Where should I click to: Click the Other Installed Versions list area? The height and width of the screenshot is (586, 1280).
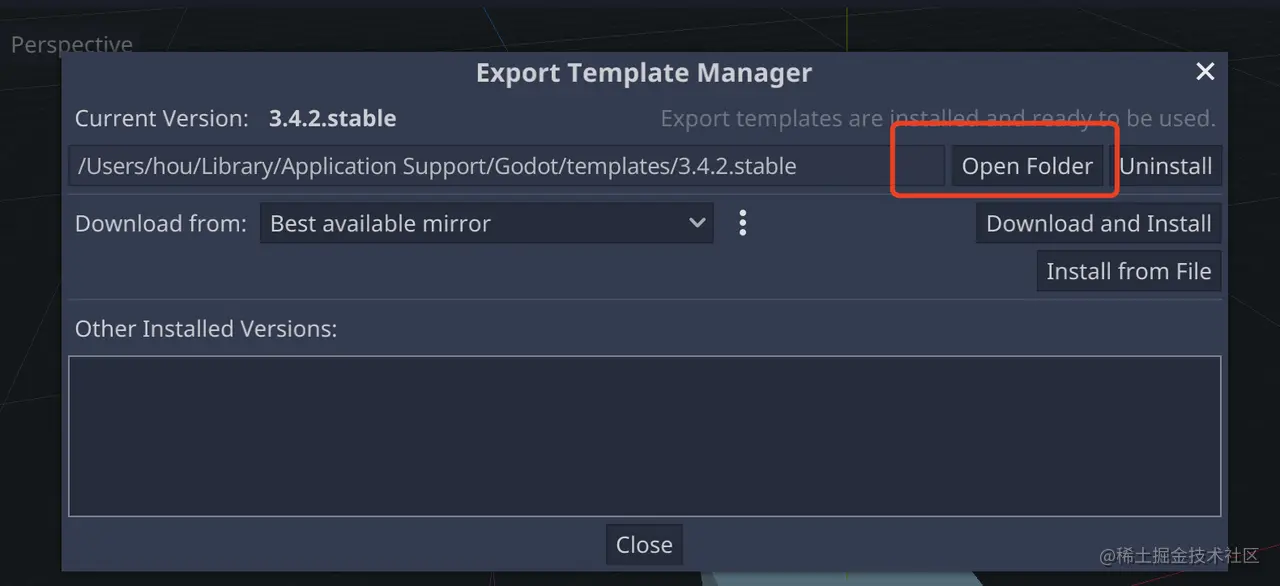point(644,435)
